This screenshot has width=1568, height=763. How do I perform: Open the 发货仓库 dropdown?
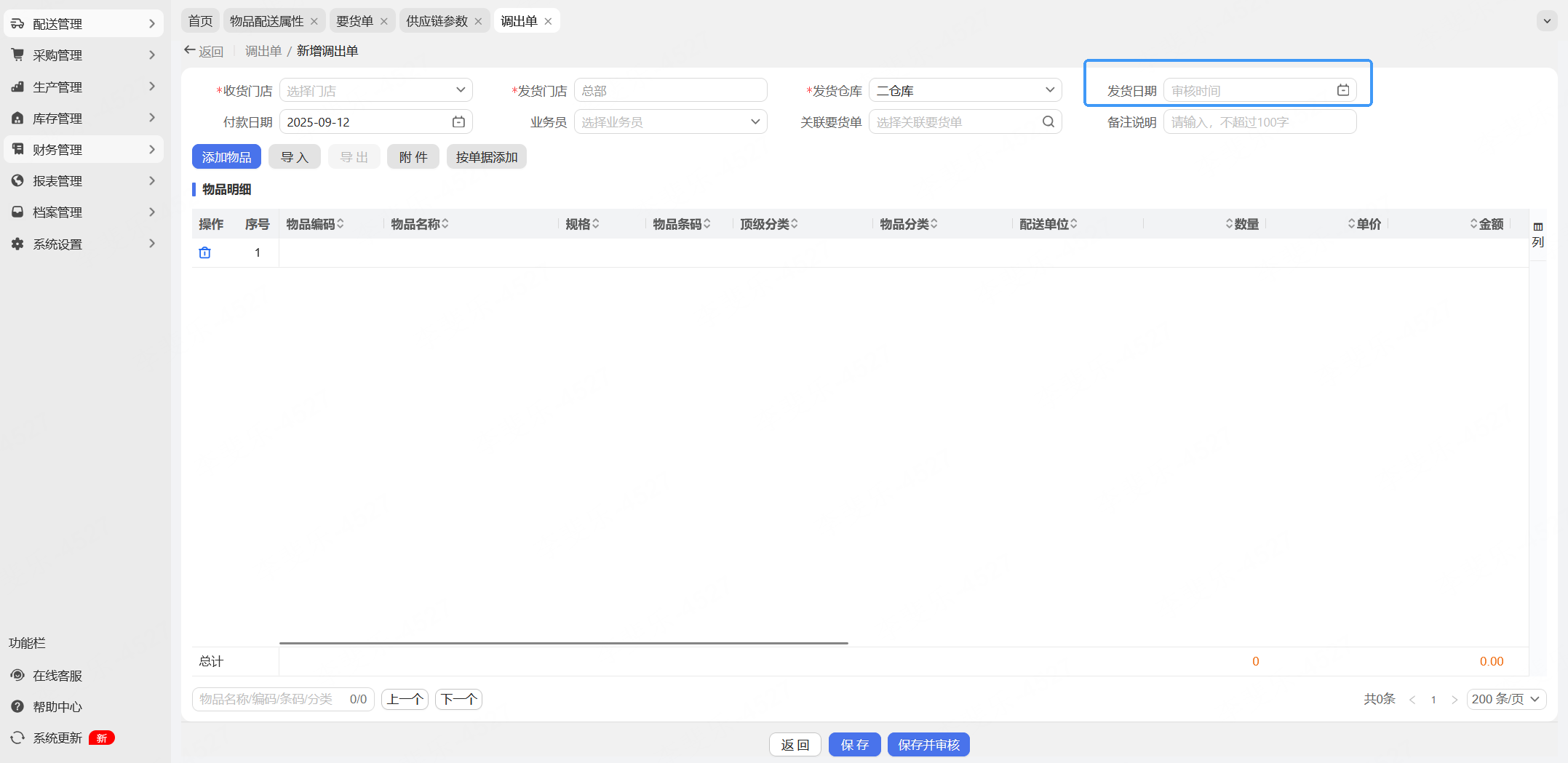coord(965,90)
